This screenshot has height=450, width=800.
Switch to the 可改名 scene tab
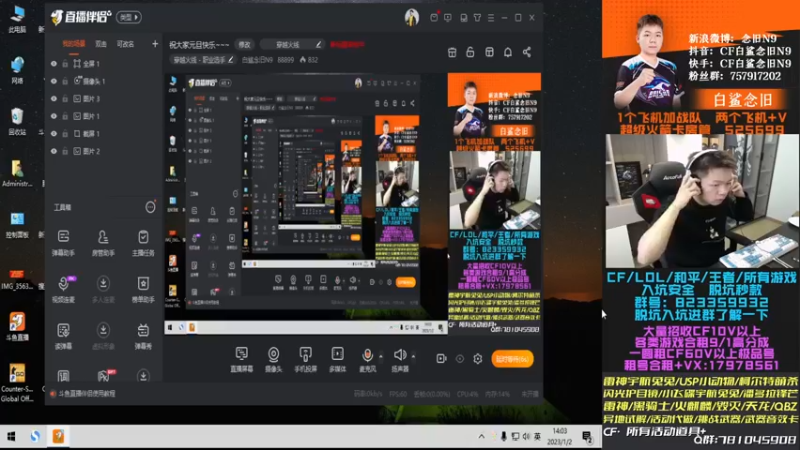[125, 44]
